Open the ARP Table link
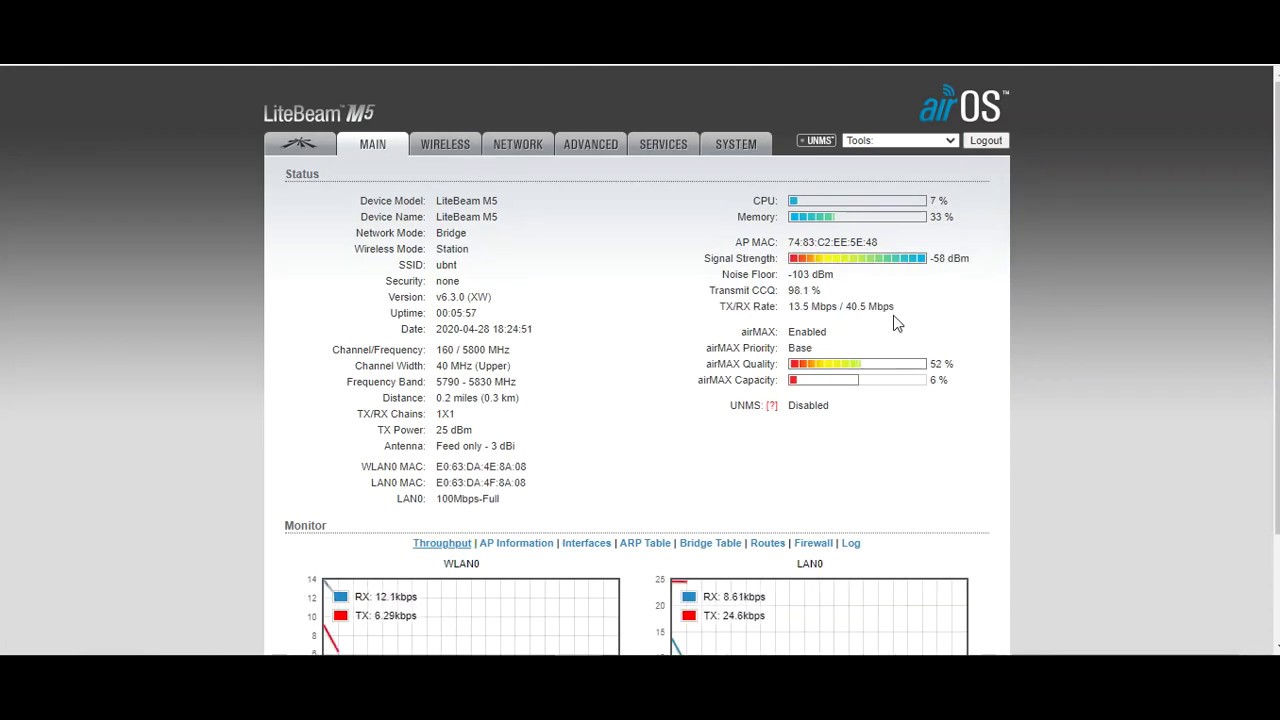Screen dimensions: 1280x720 [x=645, y=544]
